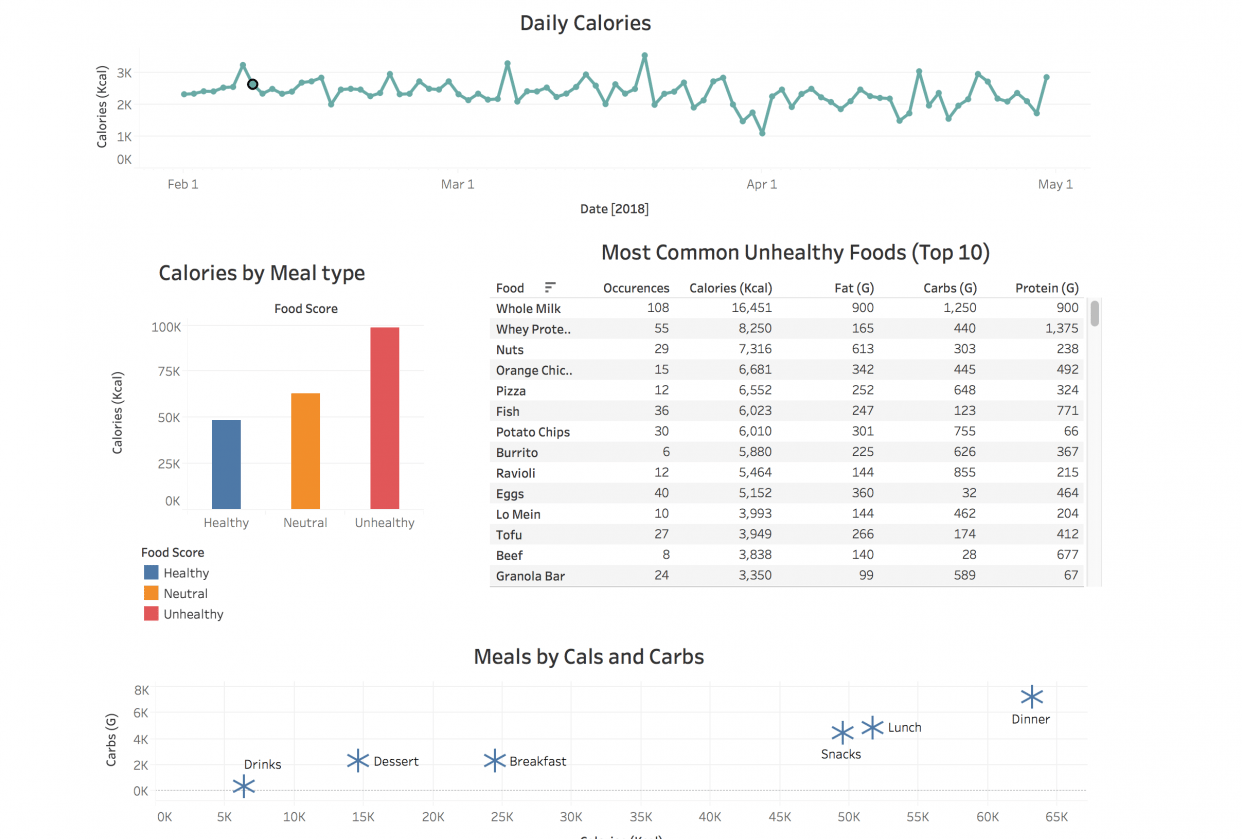Click the scrollbar of the unhealthy foods table
Viewport: 1242px width, 839px height.
(1093, 314)
